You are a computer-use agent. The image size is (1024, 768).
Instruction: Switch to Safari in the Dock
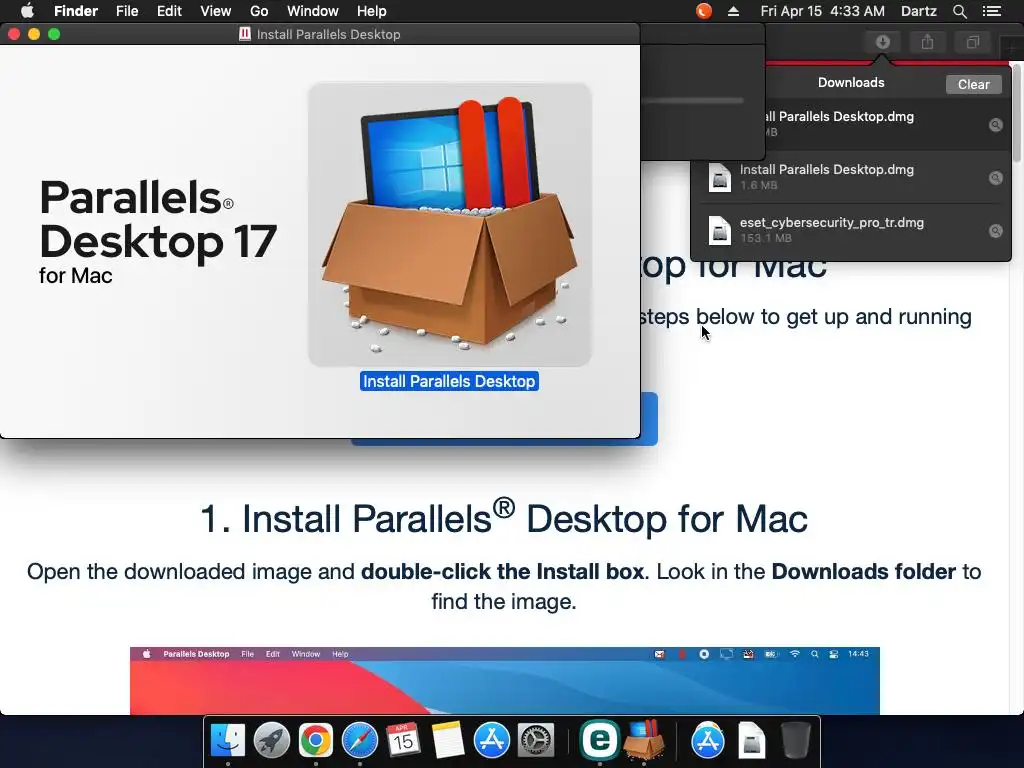click(x=360, y=741)
